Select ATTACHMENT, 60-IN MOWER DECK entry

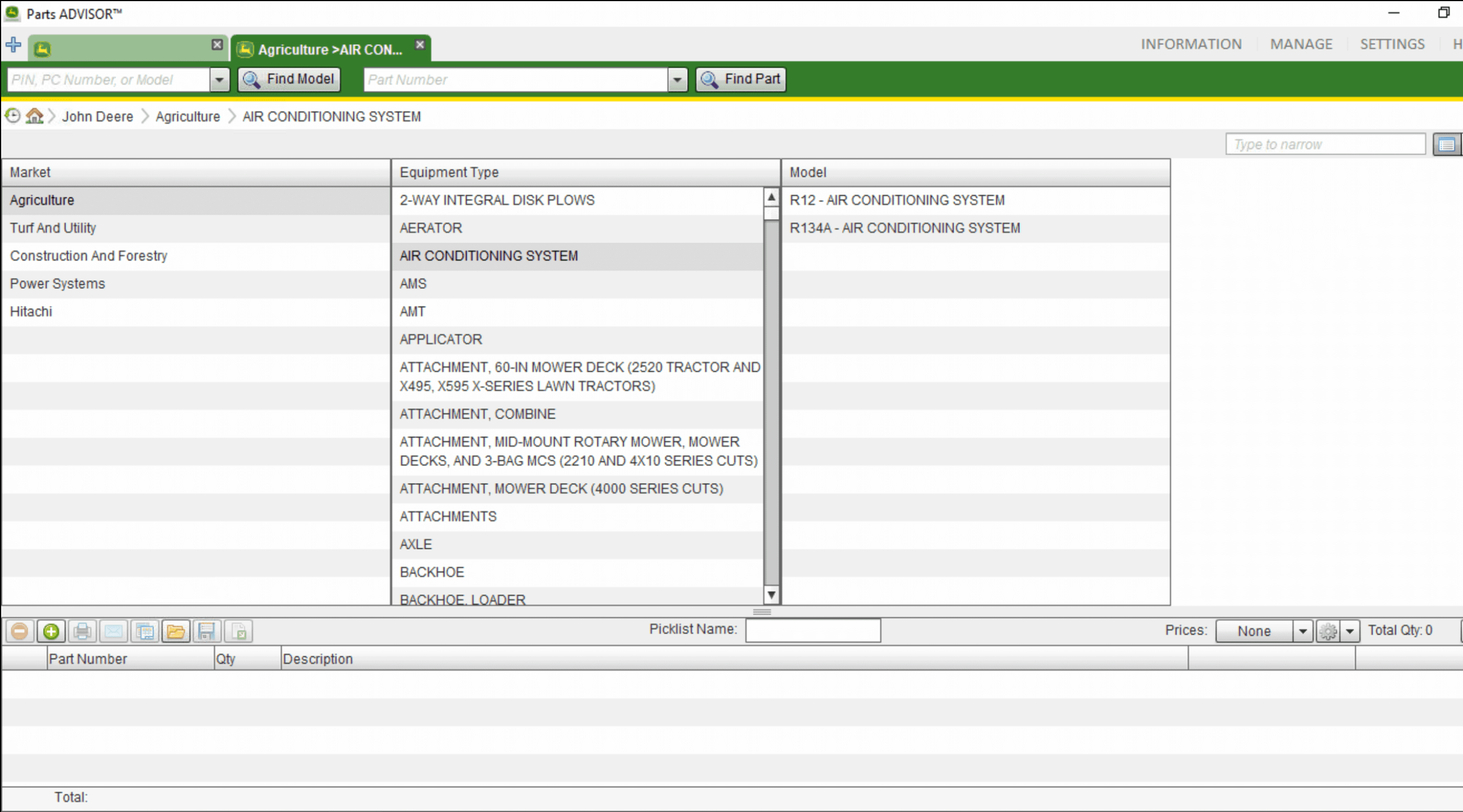pos(577,377)
